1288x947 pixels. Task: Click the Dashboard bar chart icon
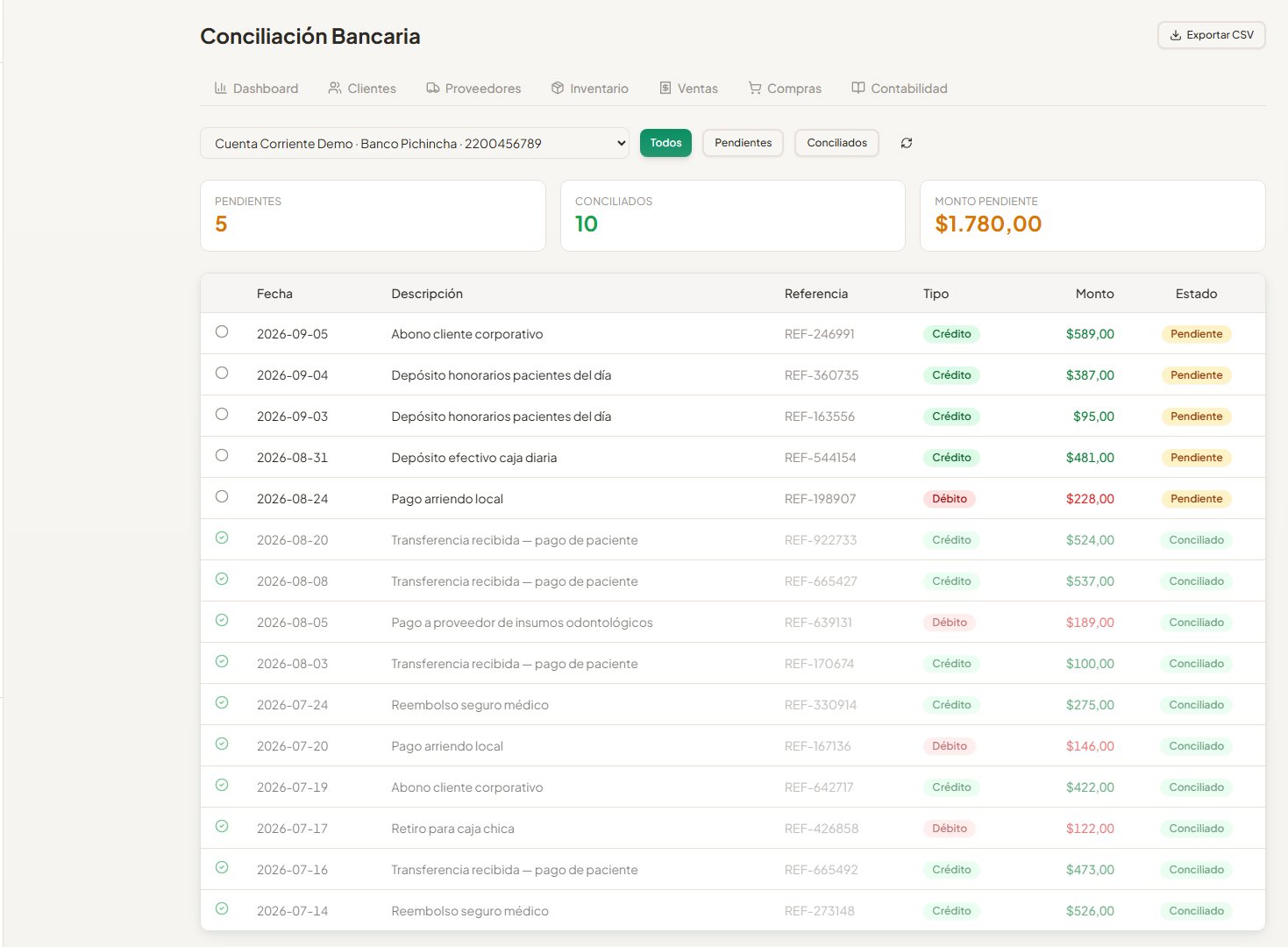point(221,88)
